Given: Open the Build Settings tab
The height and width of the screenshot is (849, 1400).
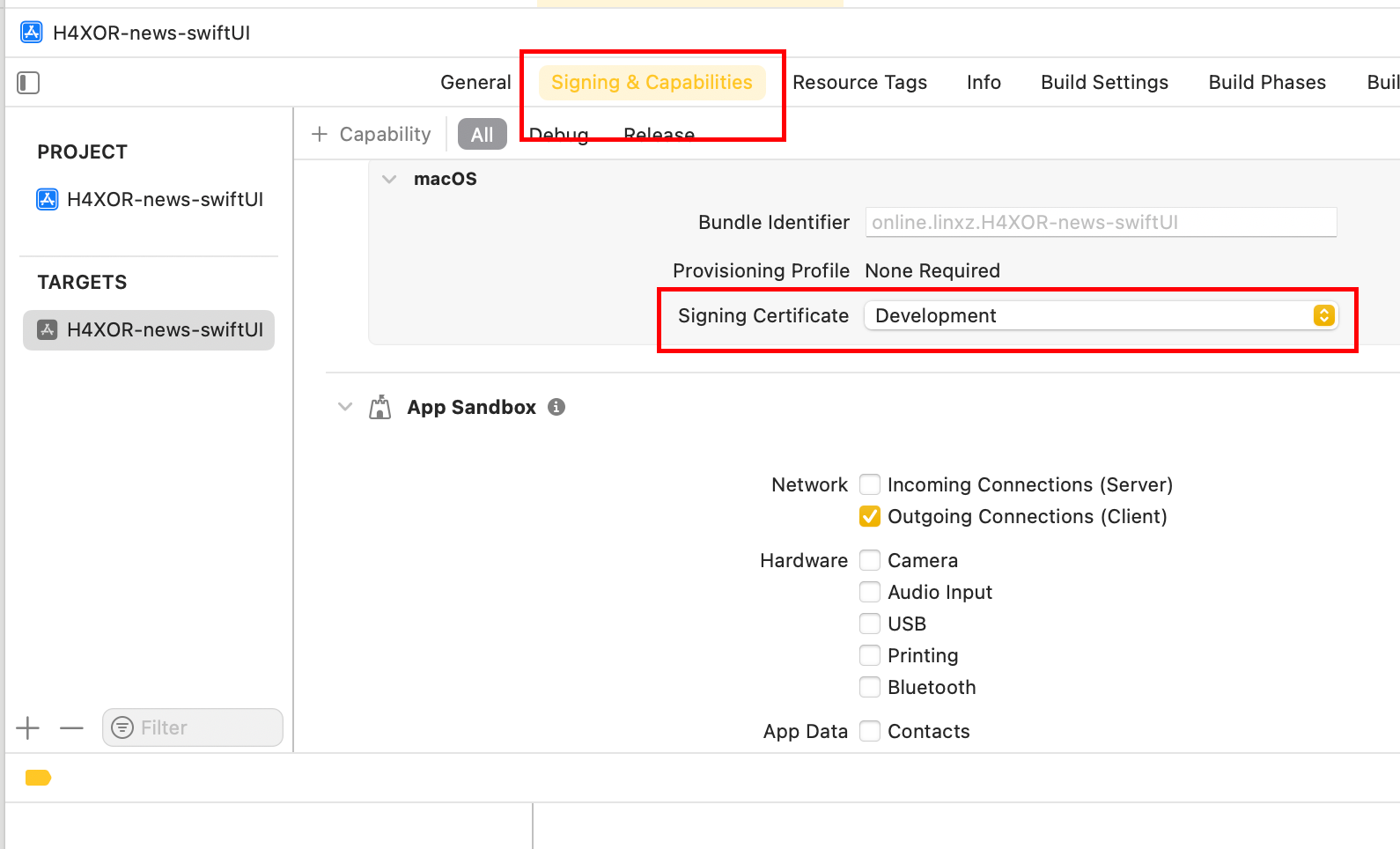Looking at the screenshot, I should pos(1104,82).
